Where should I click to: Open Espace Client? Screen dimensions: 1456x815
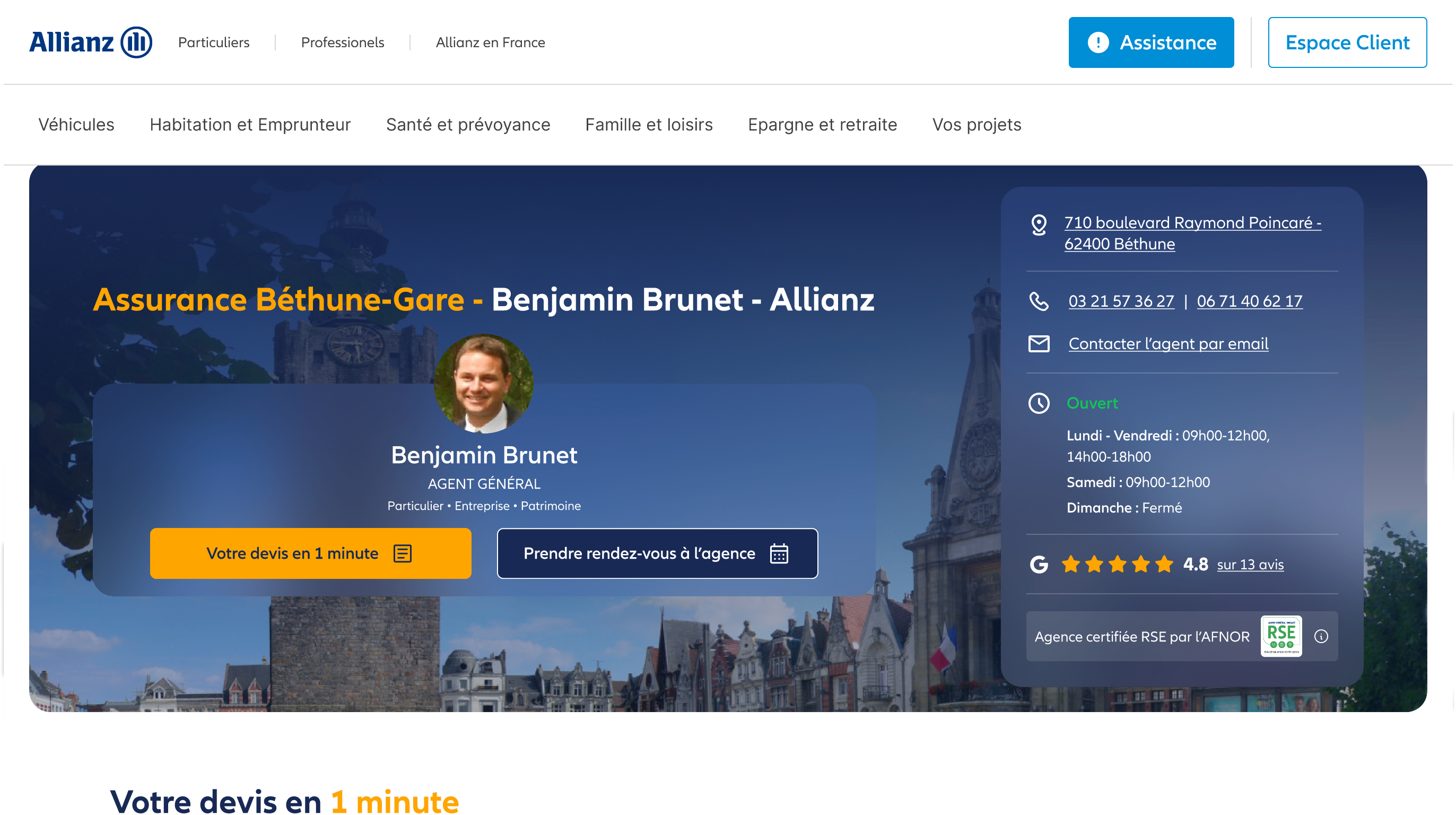tap(1347, 42)
